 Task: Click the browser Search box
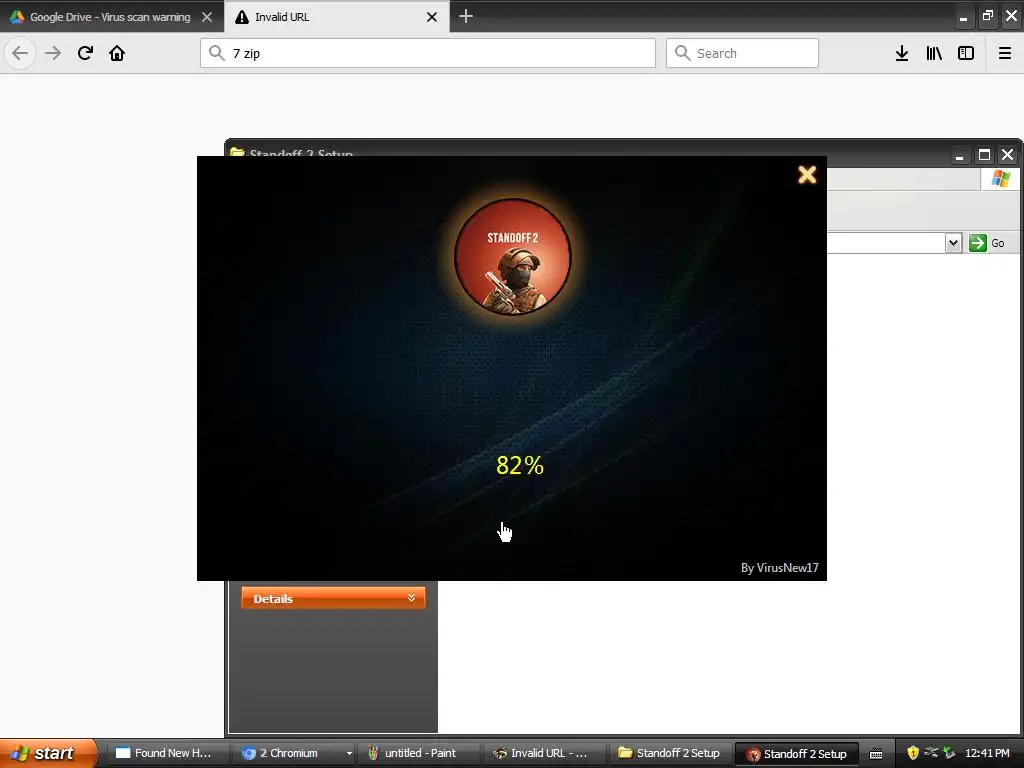pyautogui.click(x=742, y=53)
